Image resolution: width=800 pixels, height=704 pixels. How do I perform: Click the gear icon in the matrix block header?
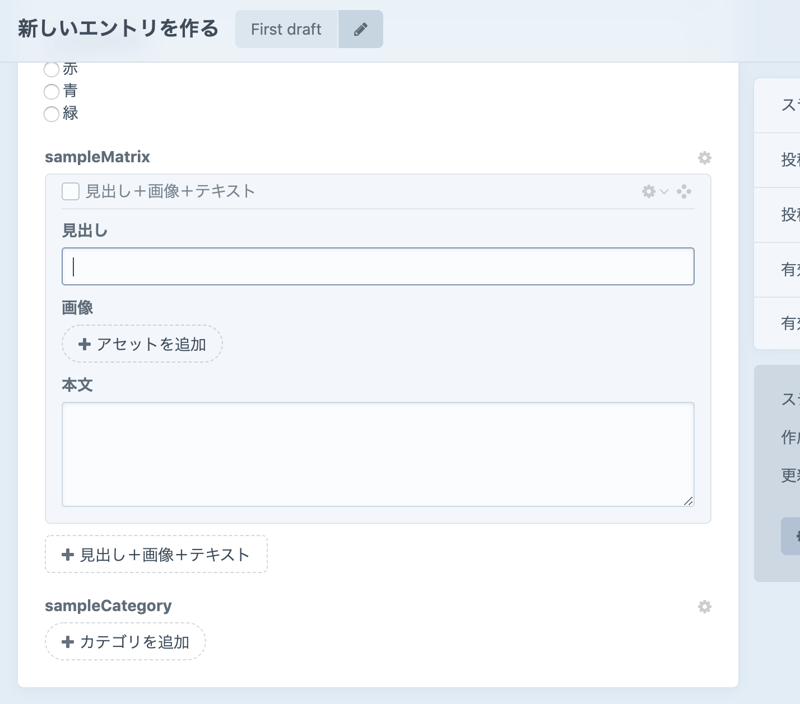(x=649, y=191)
